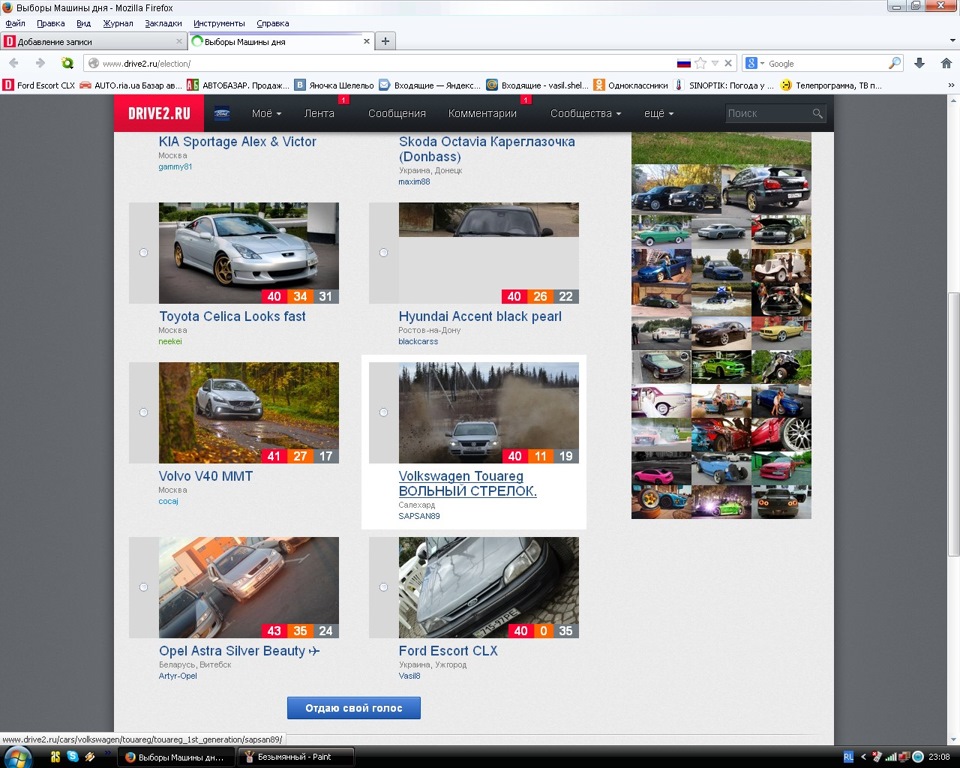
Task: Open the 'Инструменты' menu
Action: point(219,23)
